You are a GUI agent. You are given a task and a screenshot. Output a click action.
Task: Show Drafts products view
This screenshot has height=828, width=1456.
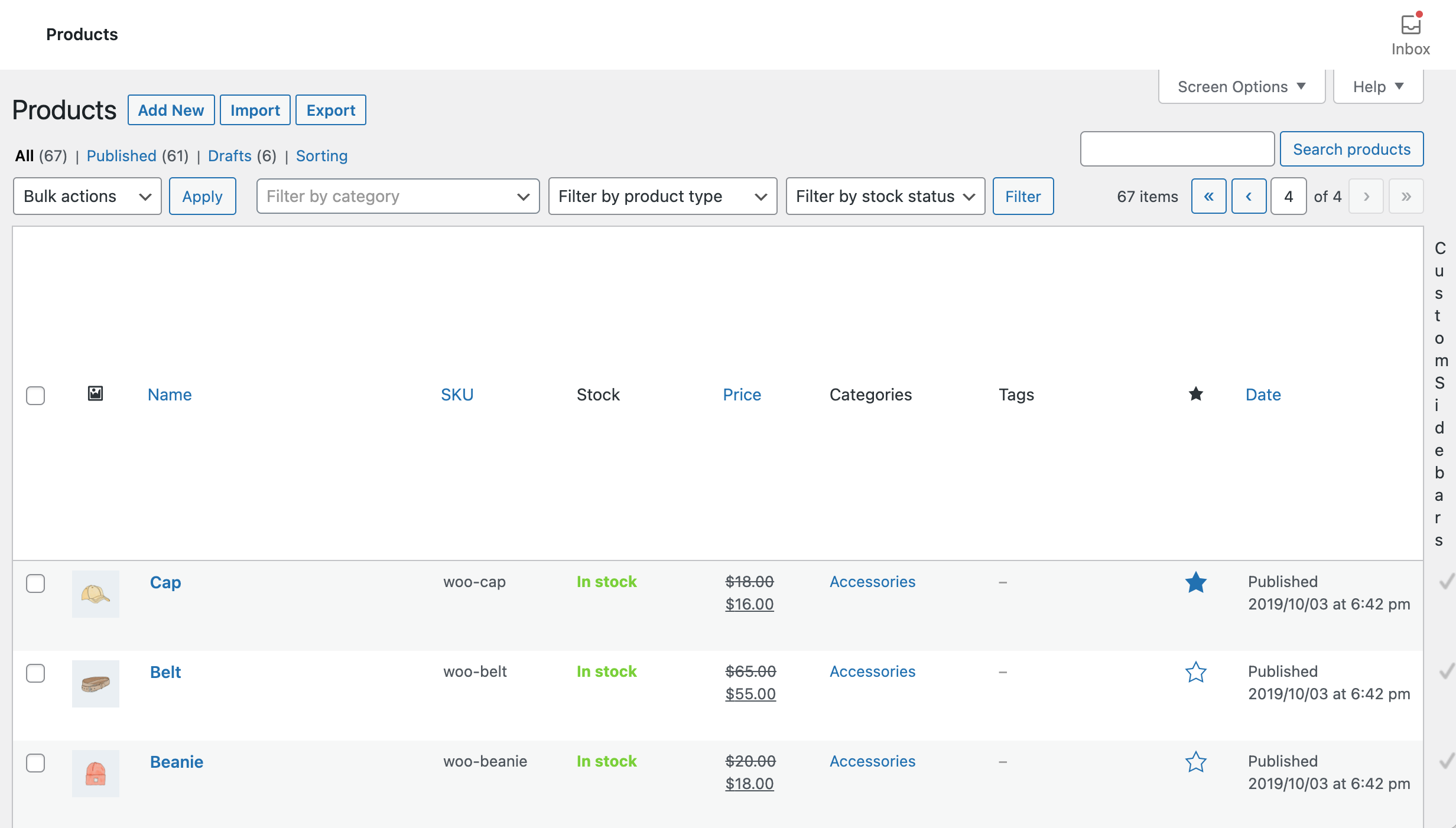pos(229,156)
